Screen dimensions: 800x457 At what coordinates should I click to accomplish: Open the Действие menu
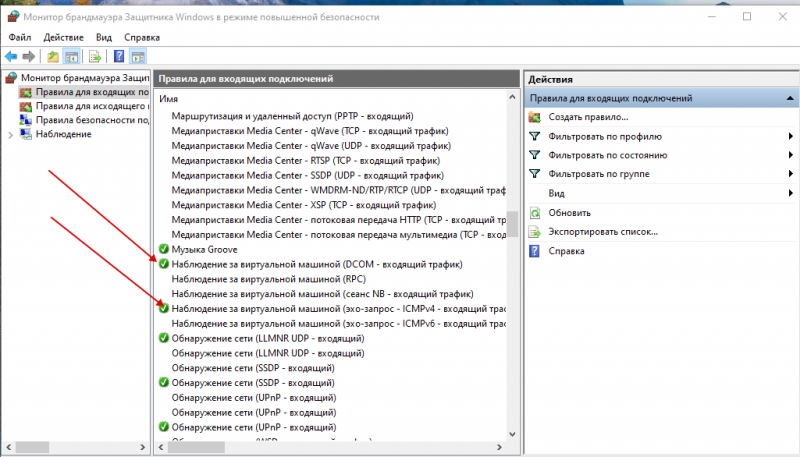[63, 37]
